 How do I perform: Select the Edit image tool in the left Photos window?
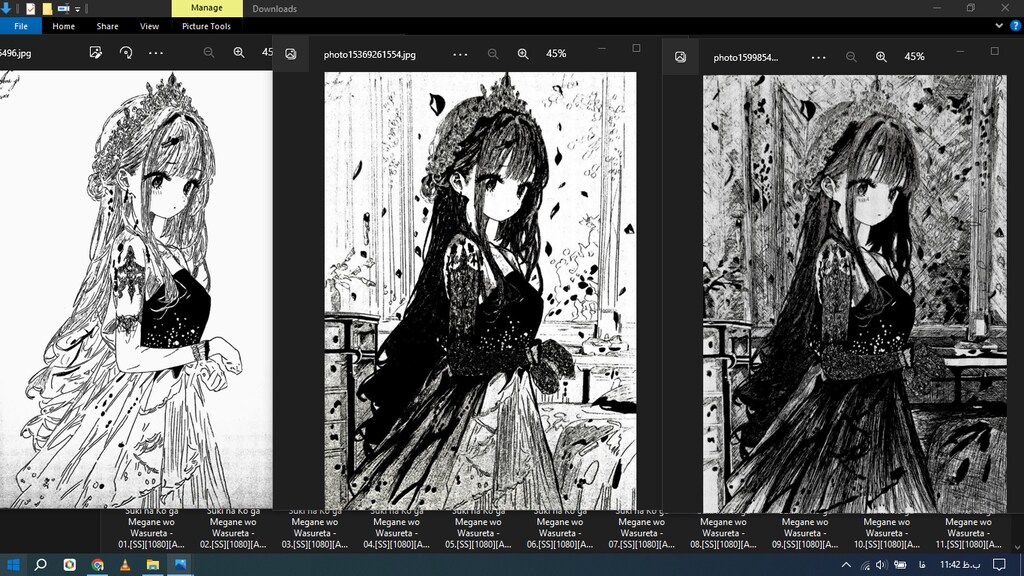pyautogui.click(x=95, y=52)
